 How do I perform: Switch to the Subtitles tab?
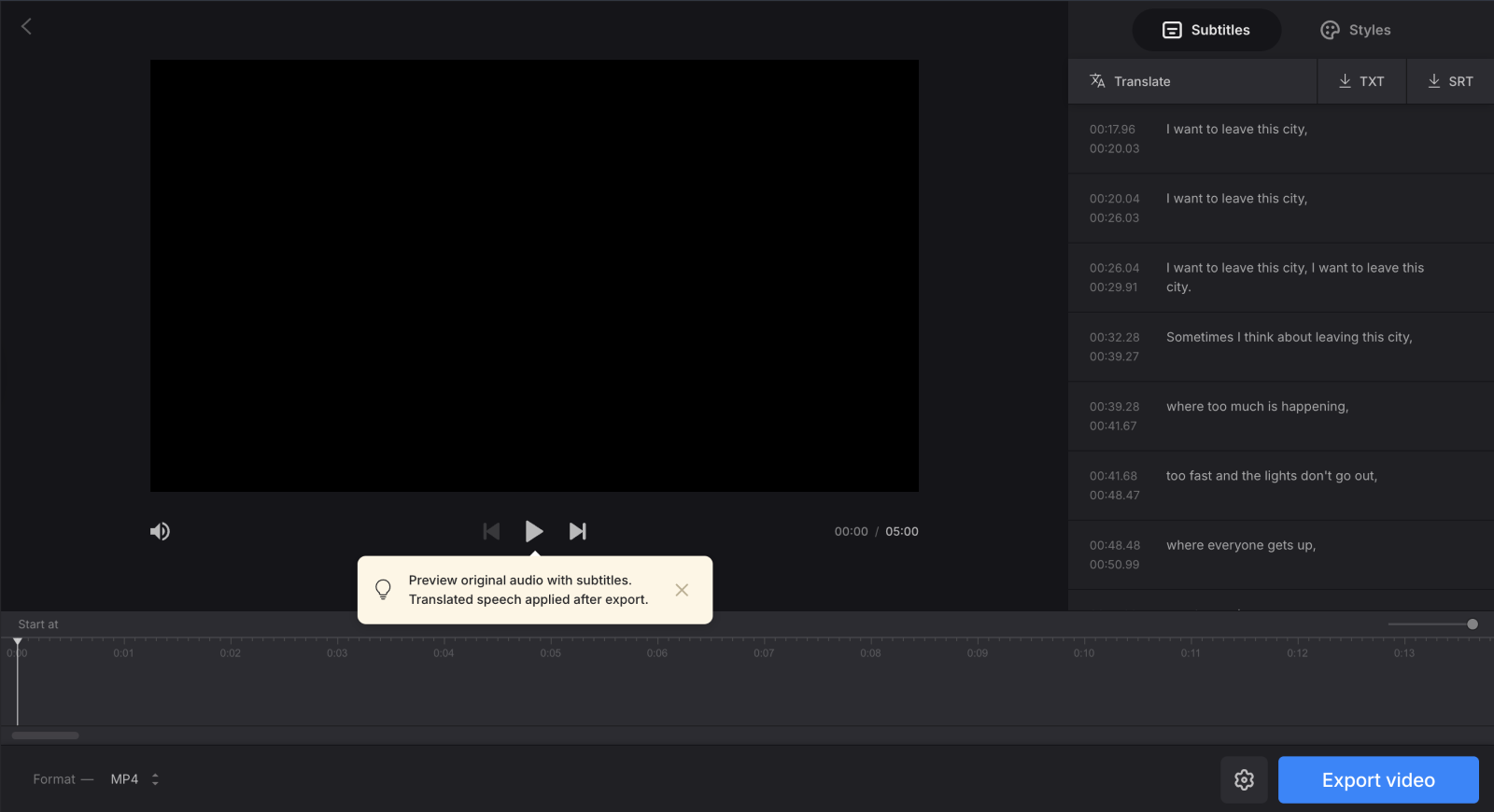pyautogui.click(x=1206, y=30)
